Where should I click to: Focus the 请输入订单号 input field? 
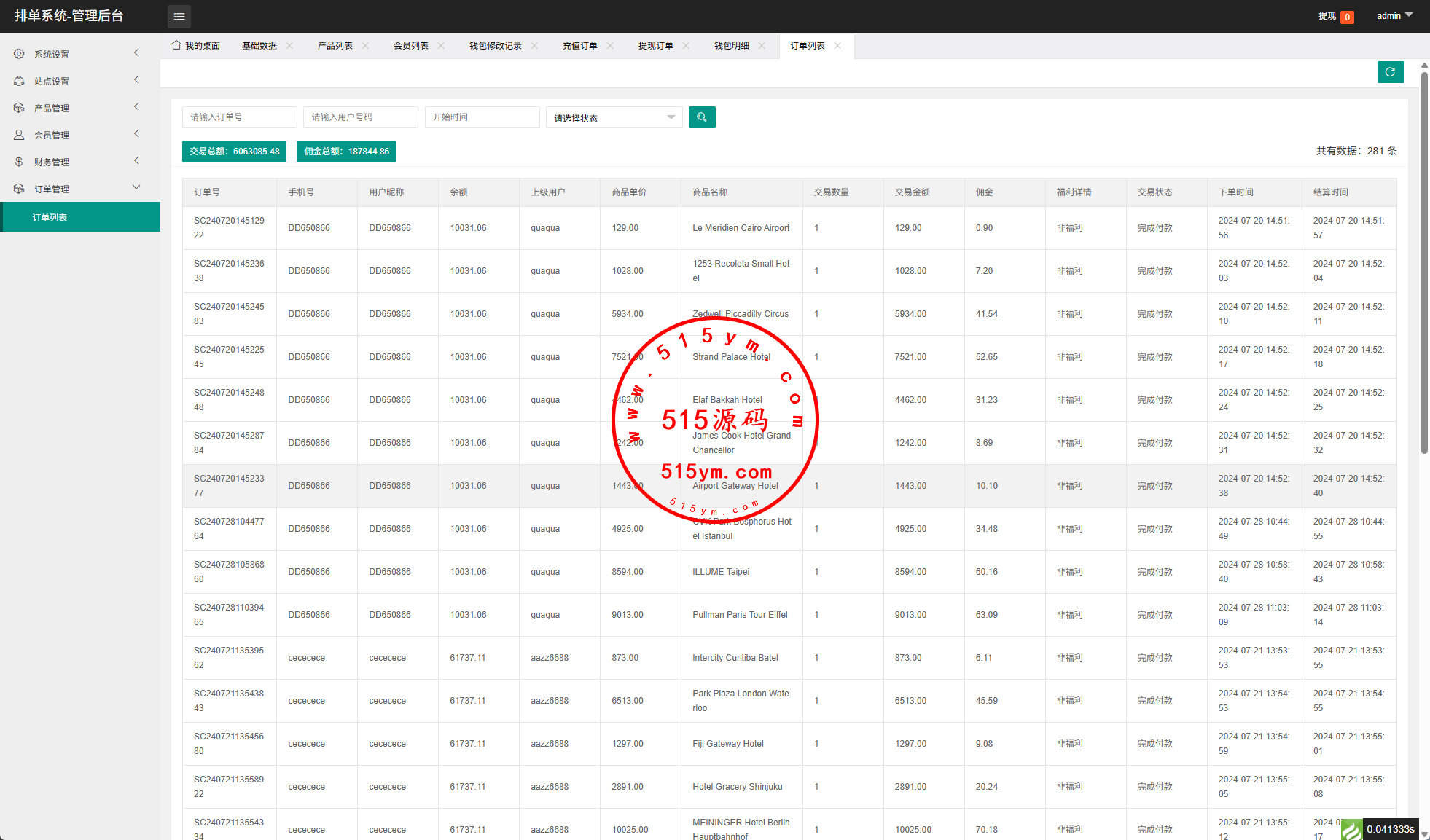coord(239,117)
